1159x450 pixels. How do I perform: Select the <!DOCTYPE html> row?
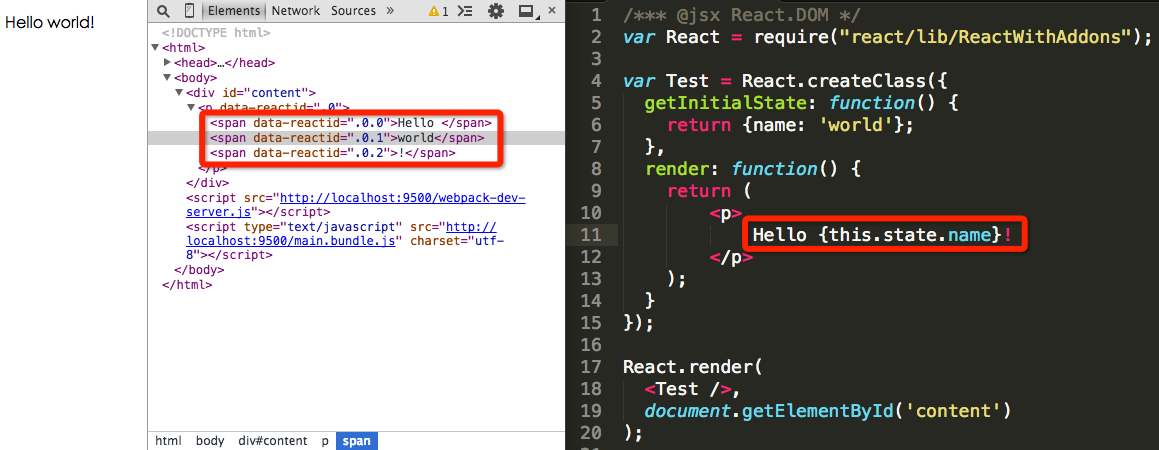tap(216, 33)
